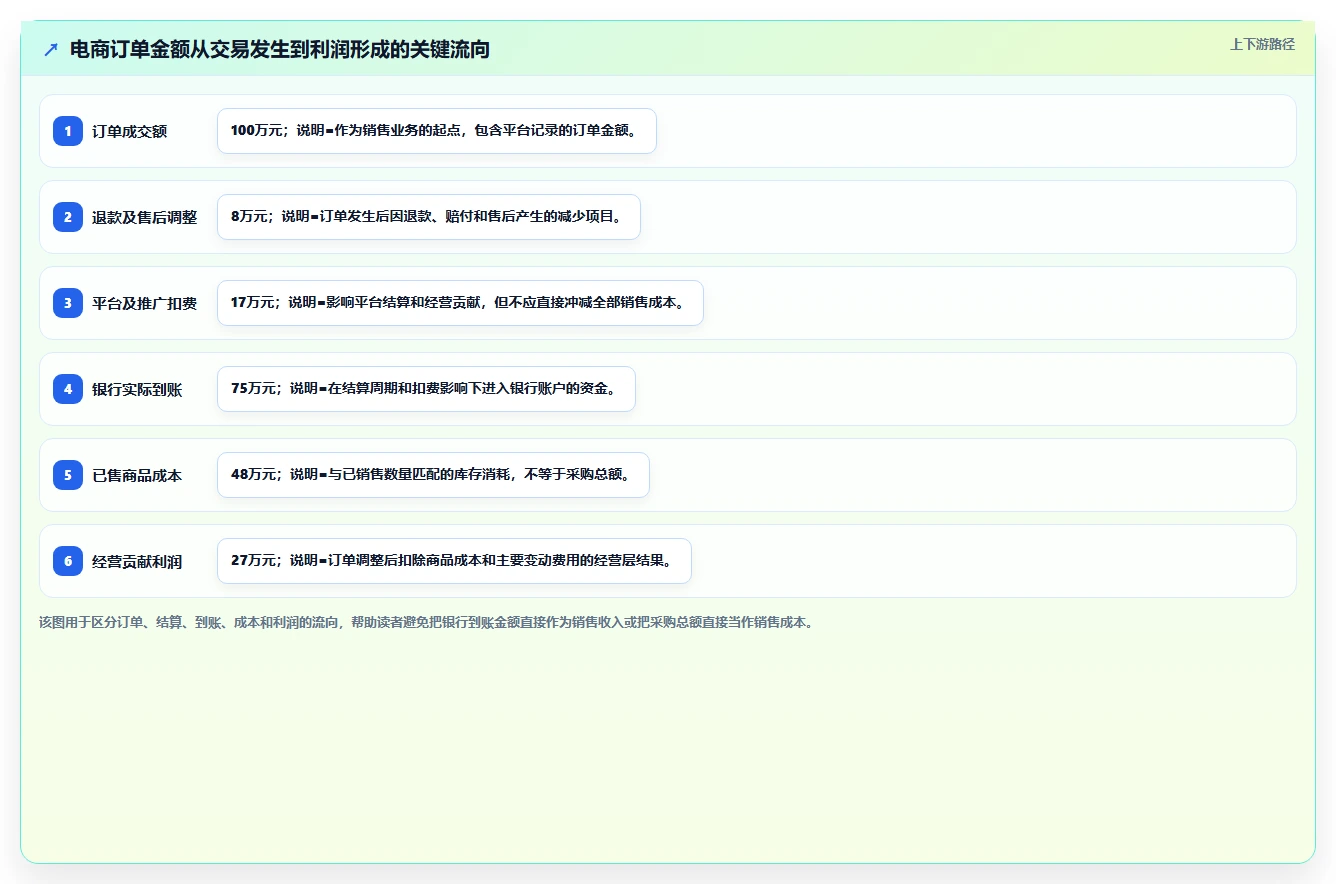This screenshot has width=1336, height=884.
Task: Select the 退款及售后调整 label
Action: point(144,217)
